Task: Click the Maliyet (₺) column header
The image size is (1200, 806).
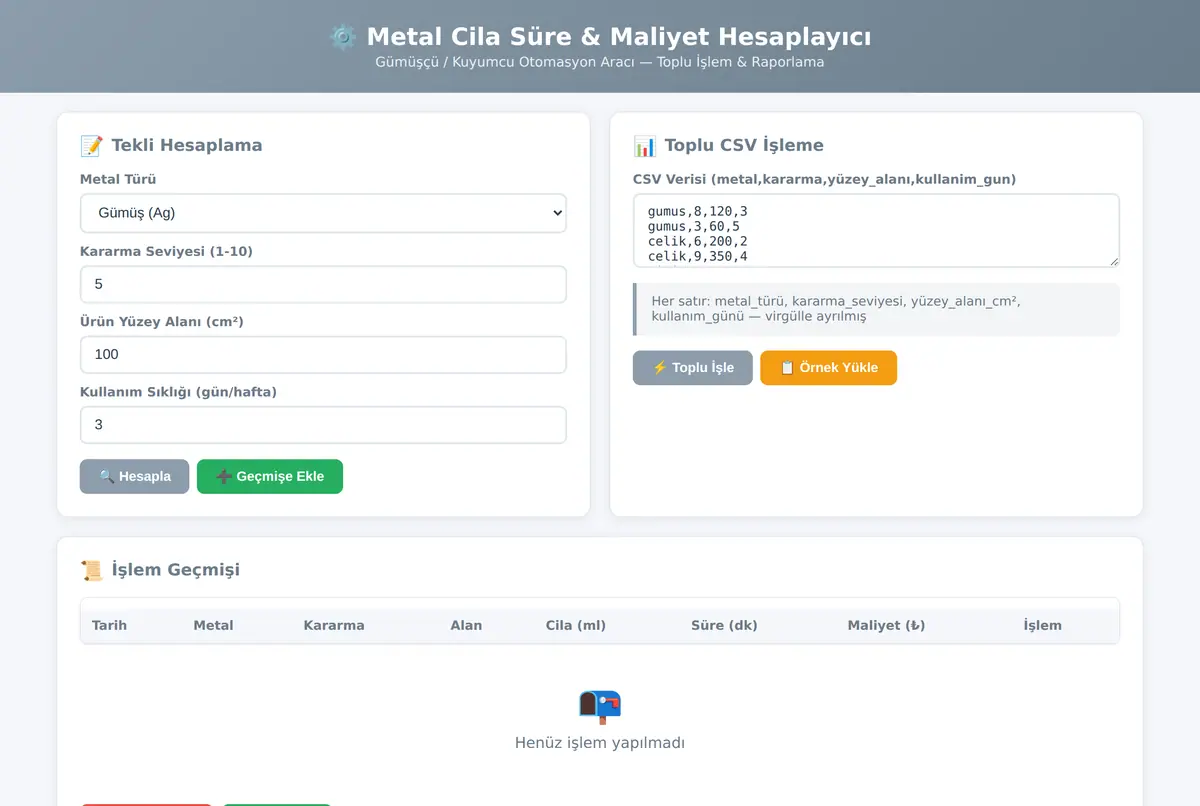Action: 886,626
